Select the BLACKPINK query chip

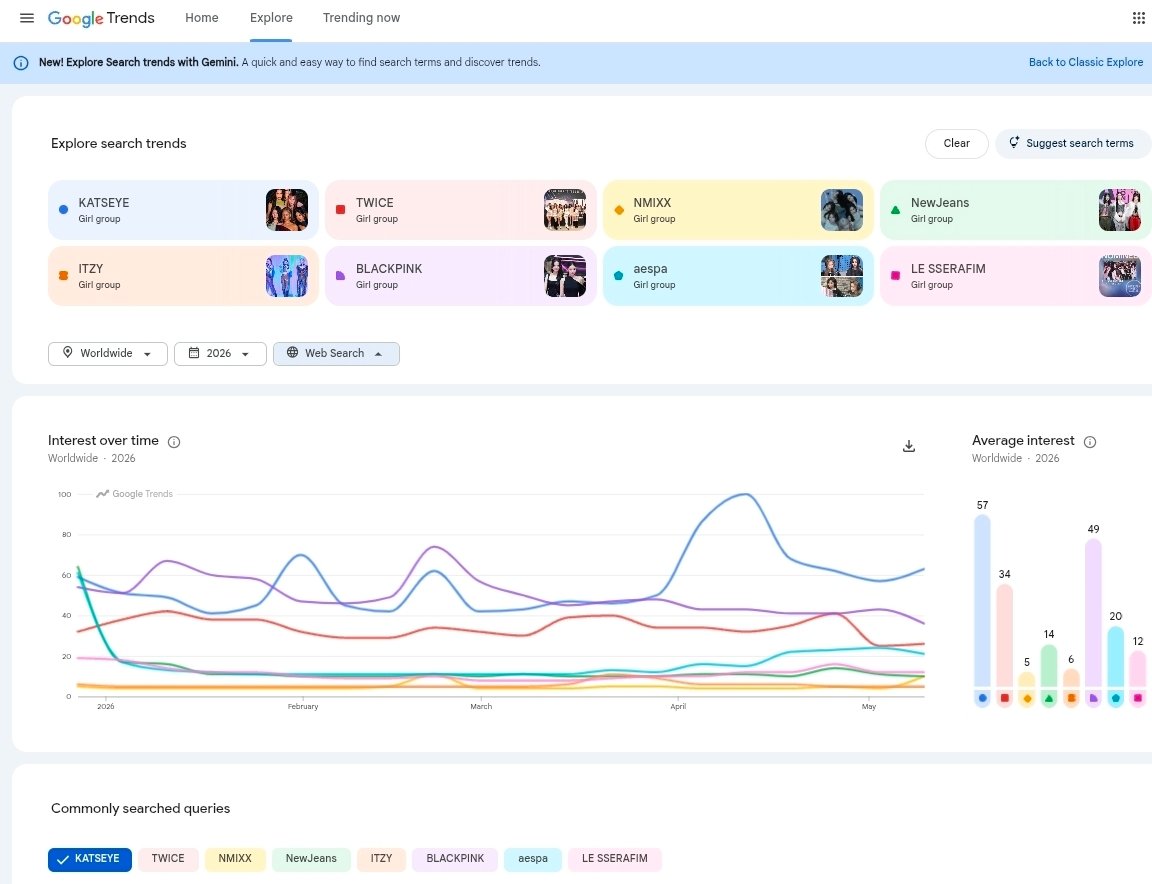[456, 859]
